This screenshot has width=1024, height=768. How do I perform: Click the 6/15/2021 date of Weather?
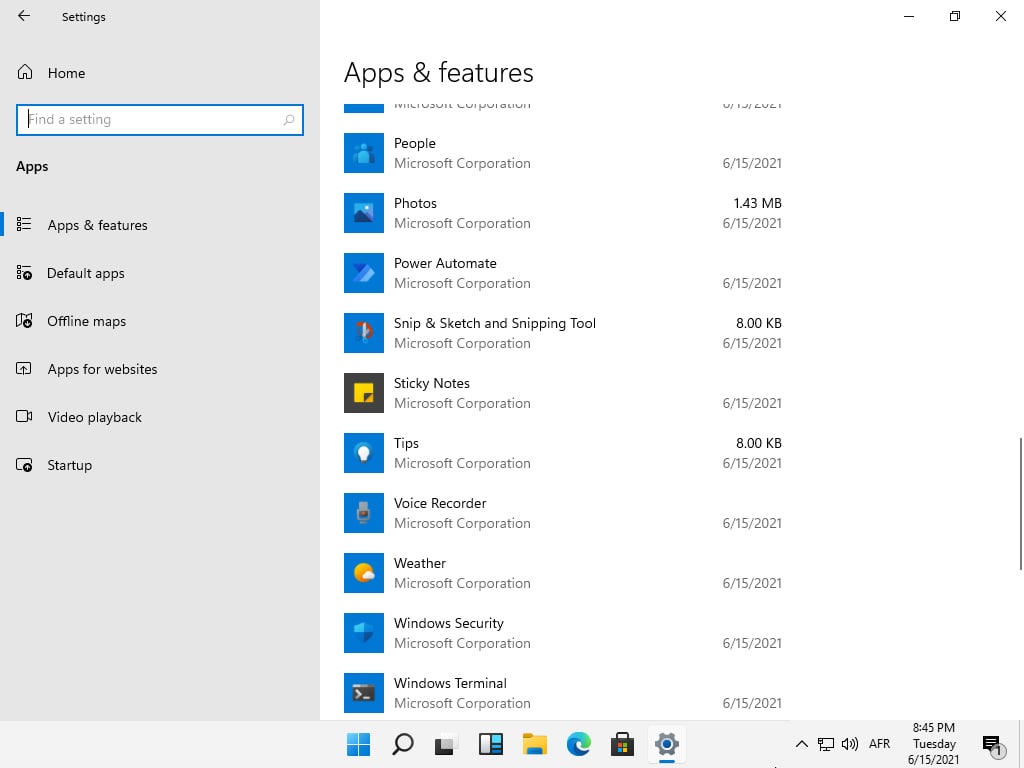tap(752, 583)
